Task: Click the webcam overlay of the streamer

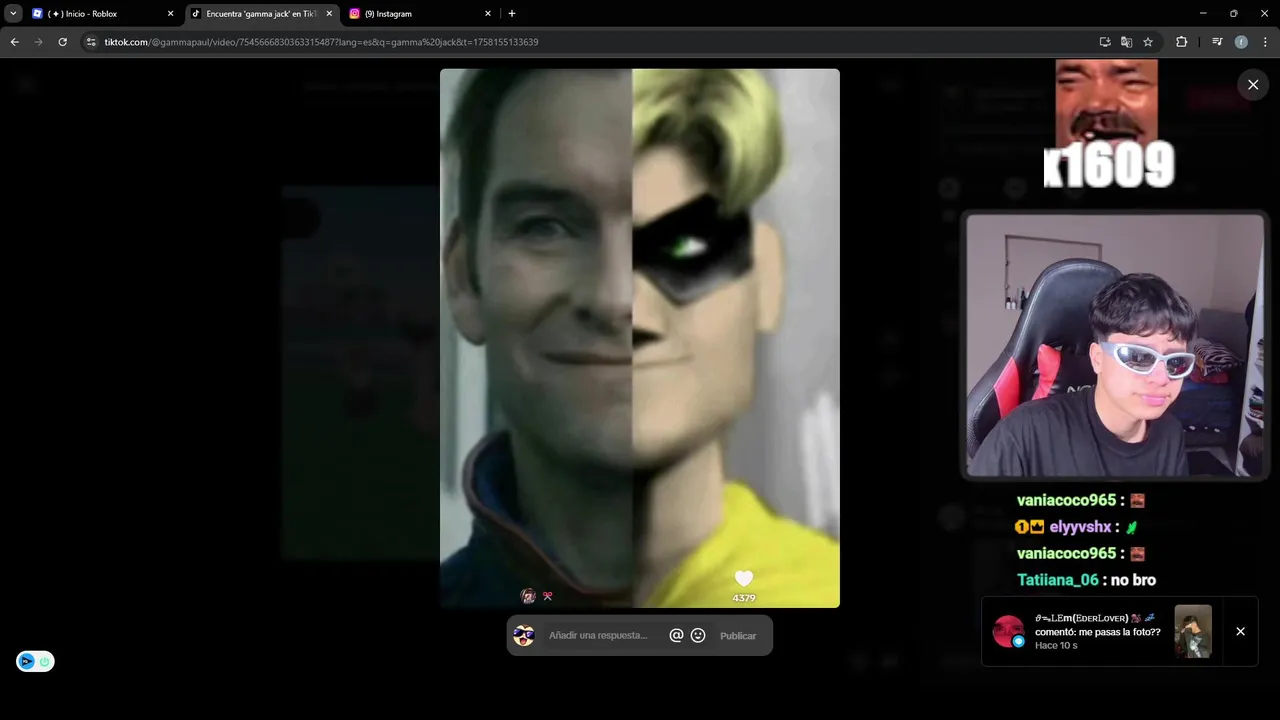Action: click(x=1114, y=346)
